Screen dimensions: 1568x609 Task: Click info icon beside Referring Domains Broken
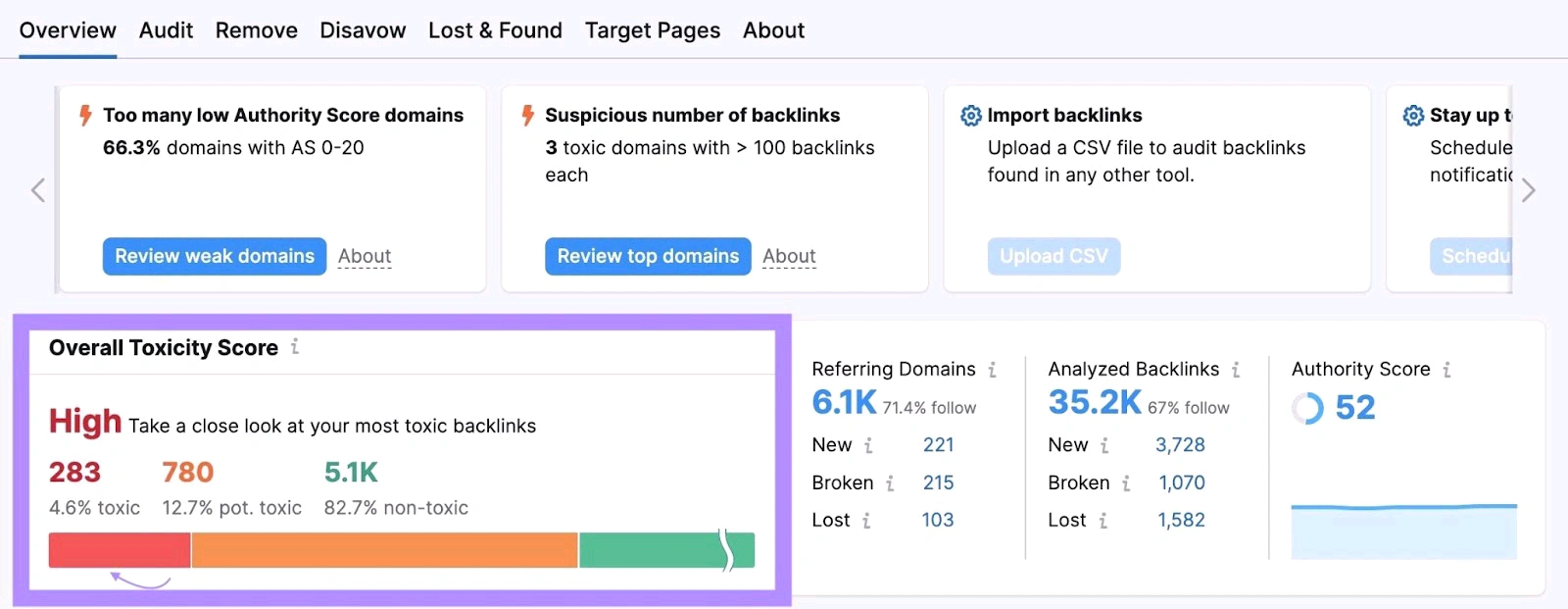point(890,483)
